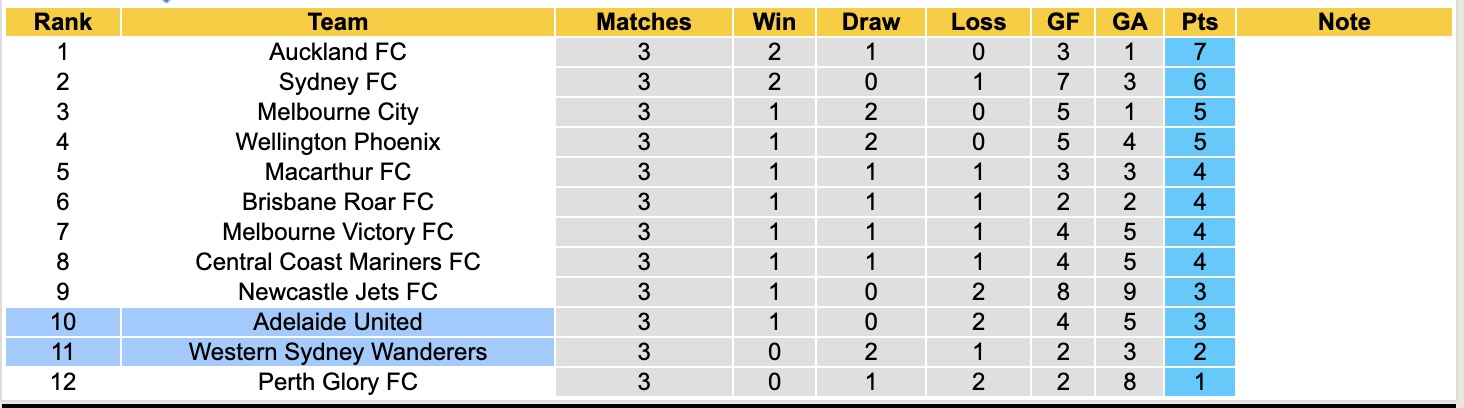
Task: Click the Note column header
Action: click(1343, 22)
